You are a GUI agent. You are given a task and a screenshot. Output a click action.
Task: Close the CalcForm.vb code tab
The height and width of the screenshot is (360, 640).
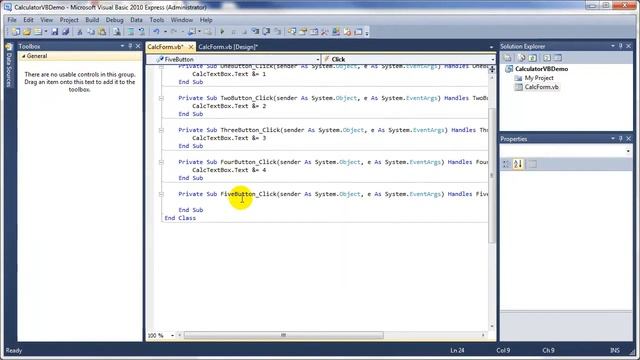tap(191, 47)
